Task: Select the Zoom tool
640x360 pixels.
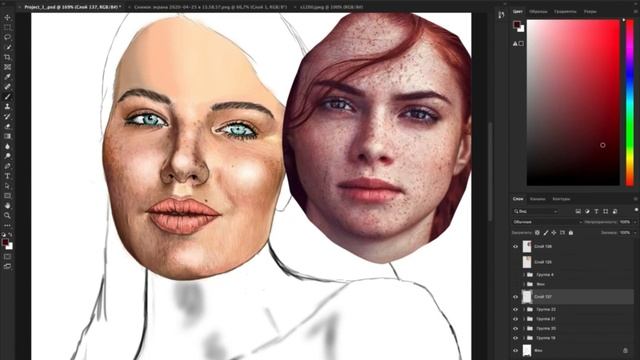Action: [7, 215]
